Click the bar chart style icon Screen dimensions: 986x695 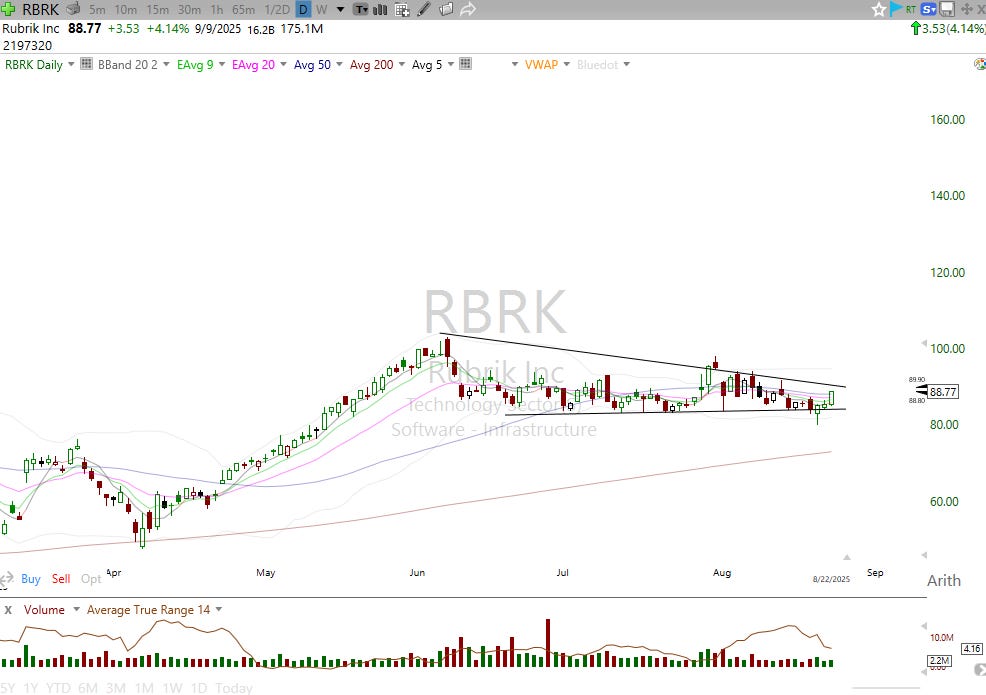tap(380, 9)
